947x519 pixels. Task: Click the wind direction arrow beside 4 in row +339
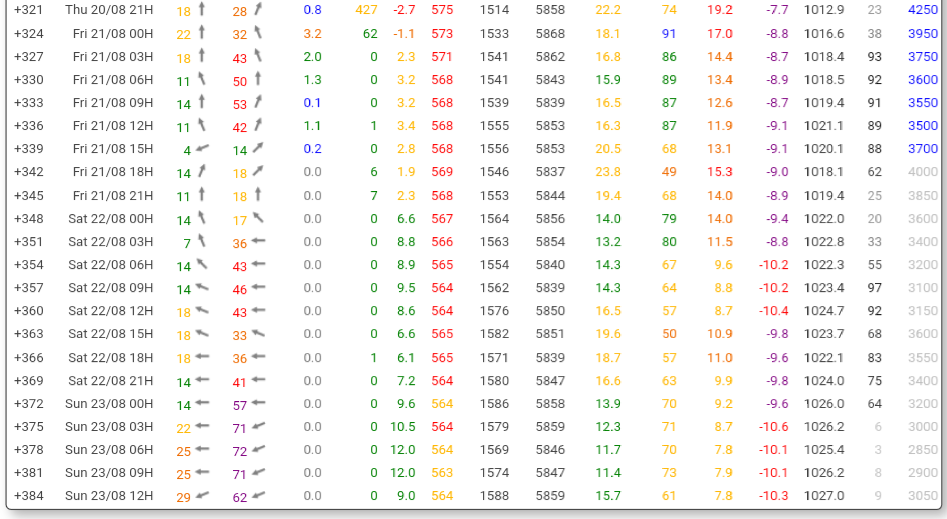tap(202, 149)
